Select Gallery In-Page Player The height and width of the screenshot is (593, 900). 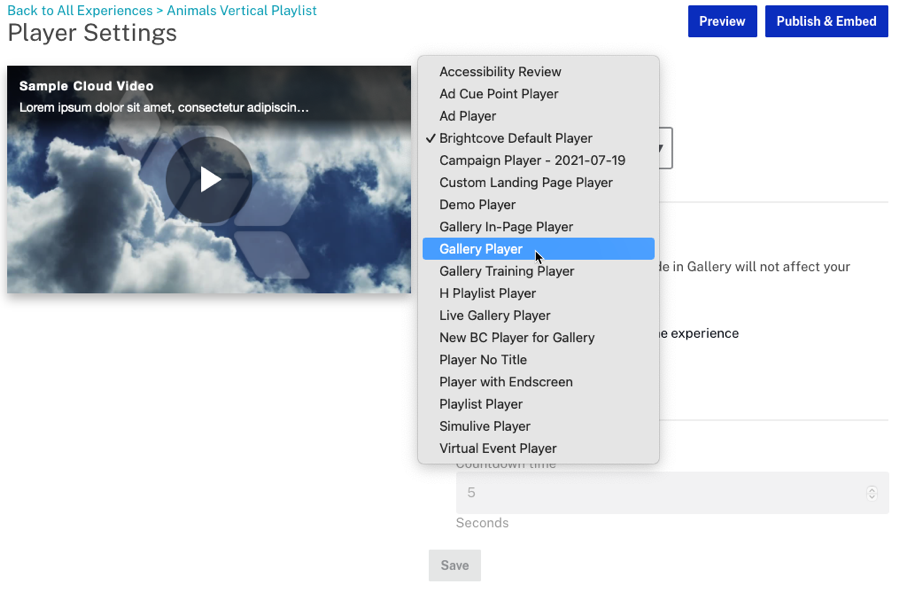538,227
